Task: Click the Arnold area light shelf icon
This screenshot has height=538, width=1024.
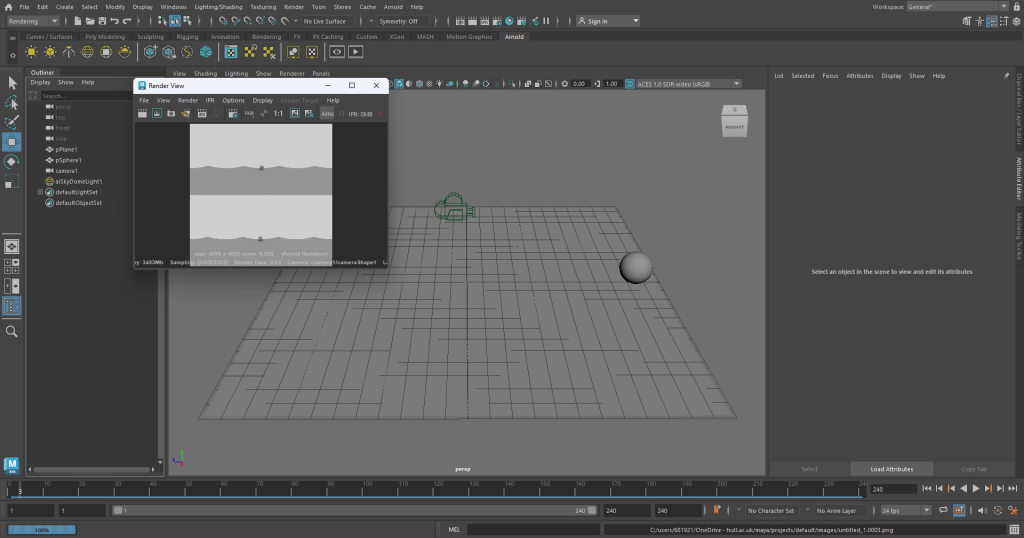Action: (x=31, y=52)
